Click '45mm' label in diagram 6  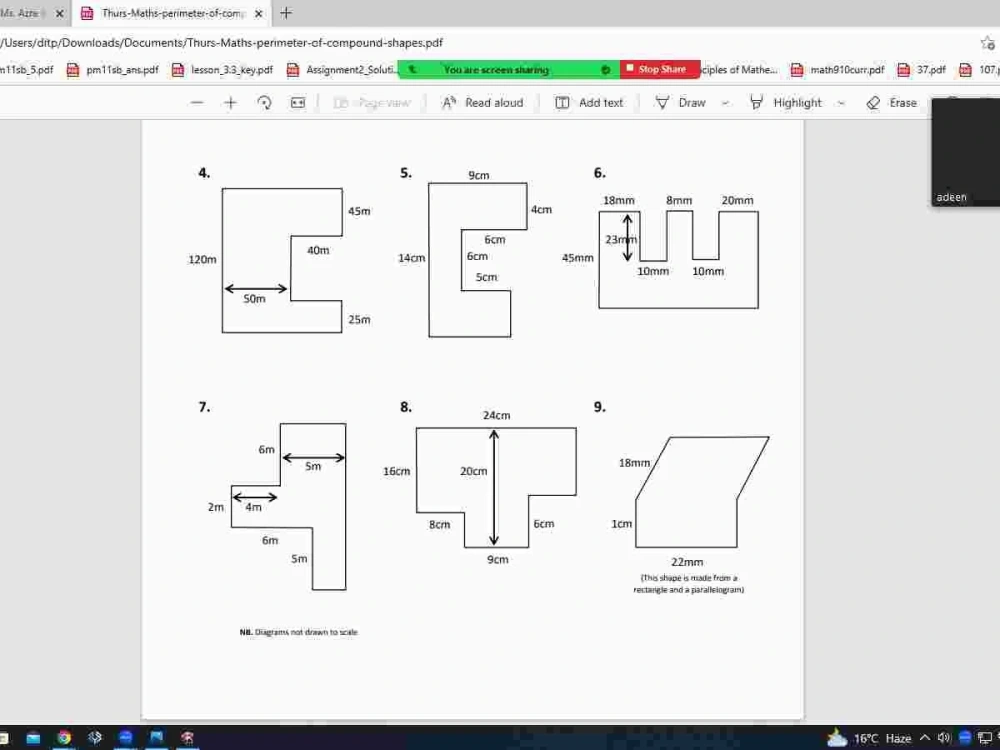[577, 258]
